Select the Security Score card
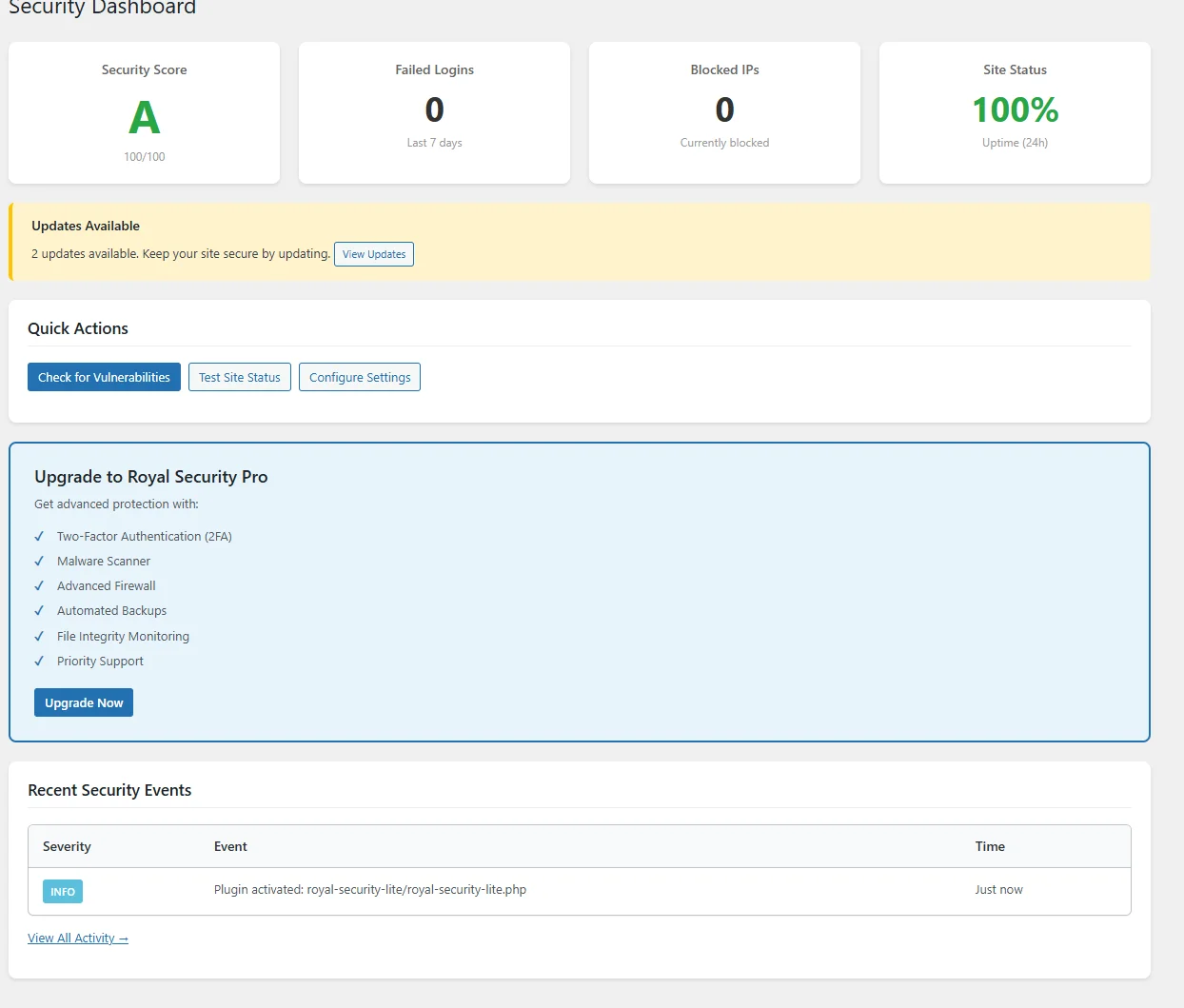1184x1008 pixels. [x=144, y=112]
